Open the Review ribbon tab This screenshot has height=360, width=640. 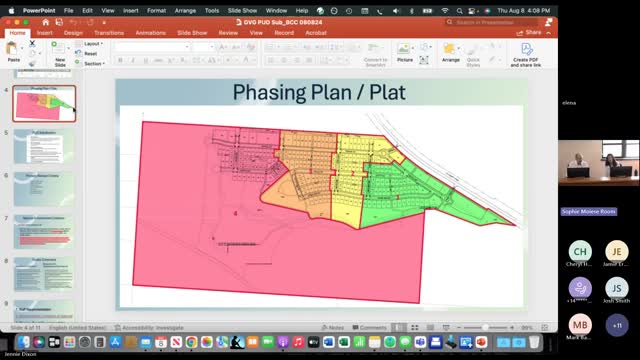[x=228, y=33]
